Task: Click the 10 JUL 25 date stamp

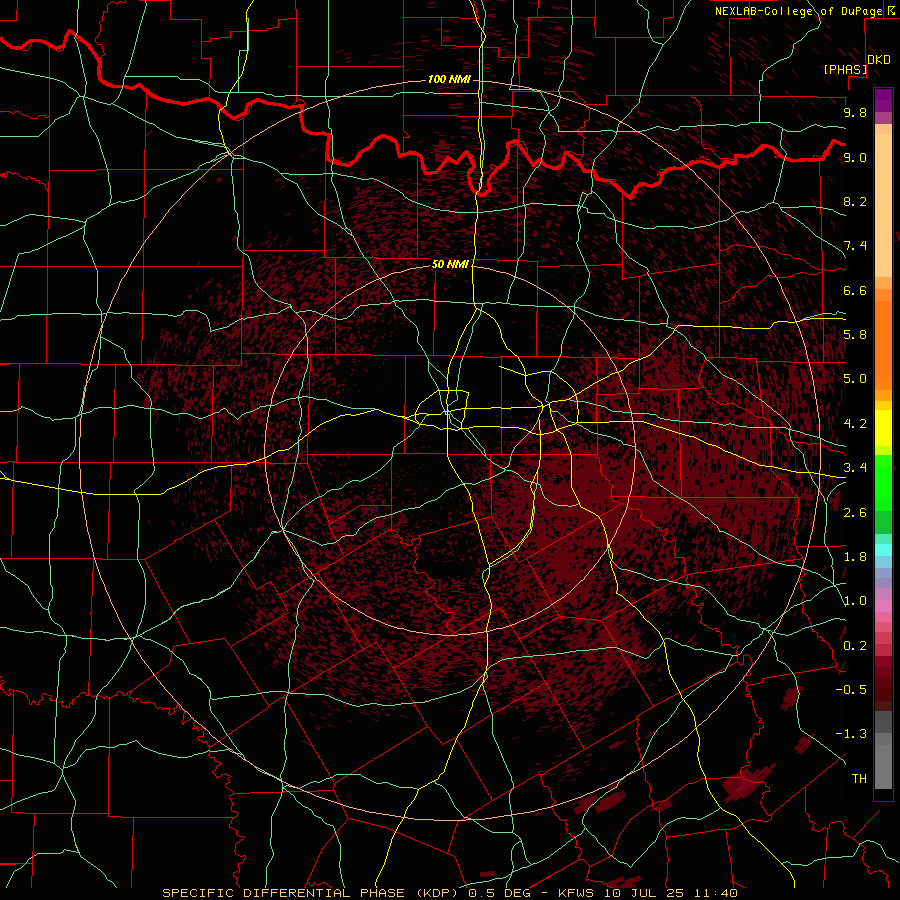Action: click(646, 893)
